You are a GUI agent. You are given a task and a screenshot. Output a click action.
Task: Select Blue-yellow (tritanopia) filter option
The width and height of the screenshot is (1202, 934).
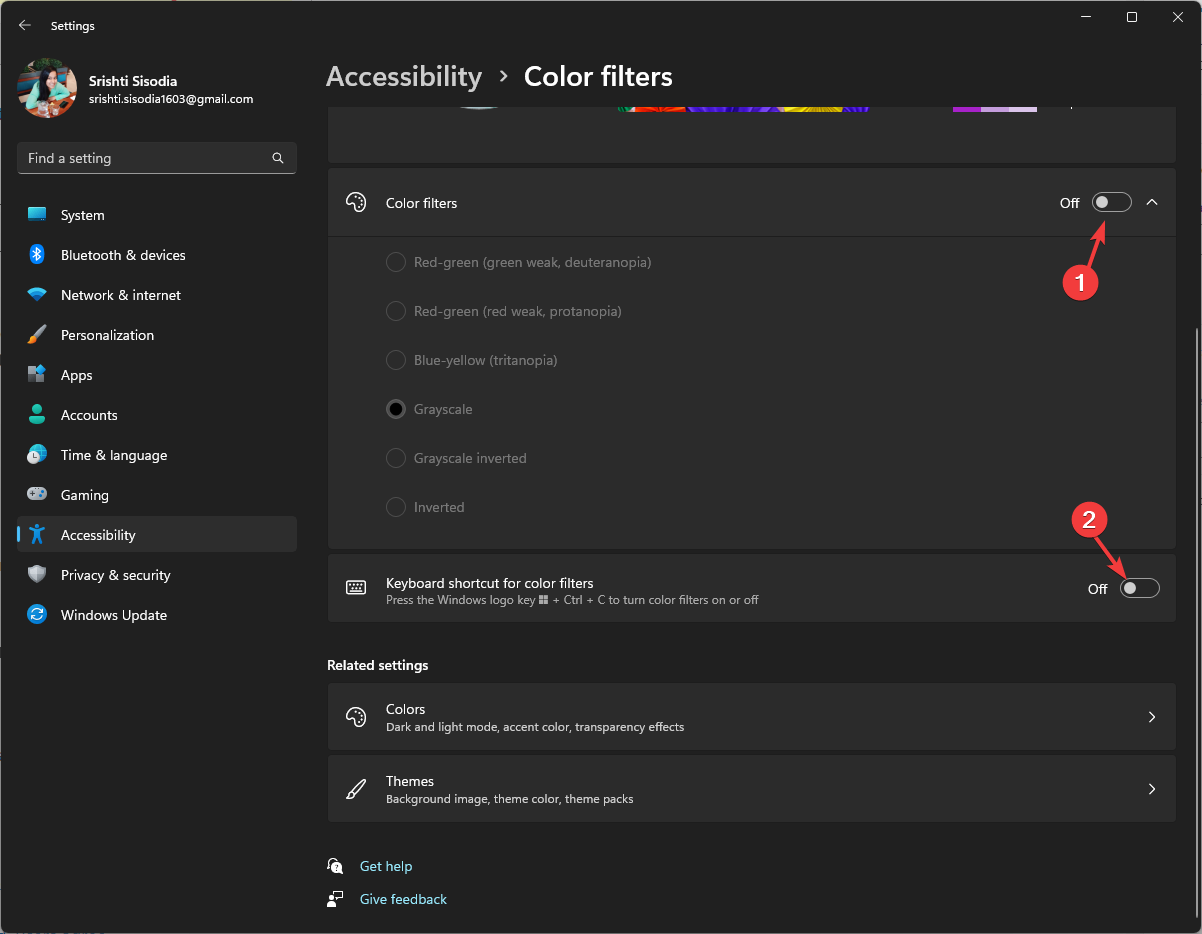396,360
